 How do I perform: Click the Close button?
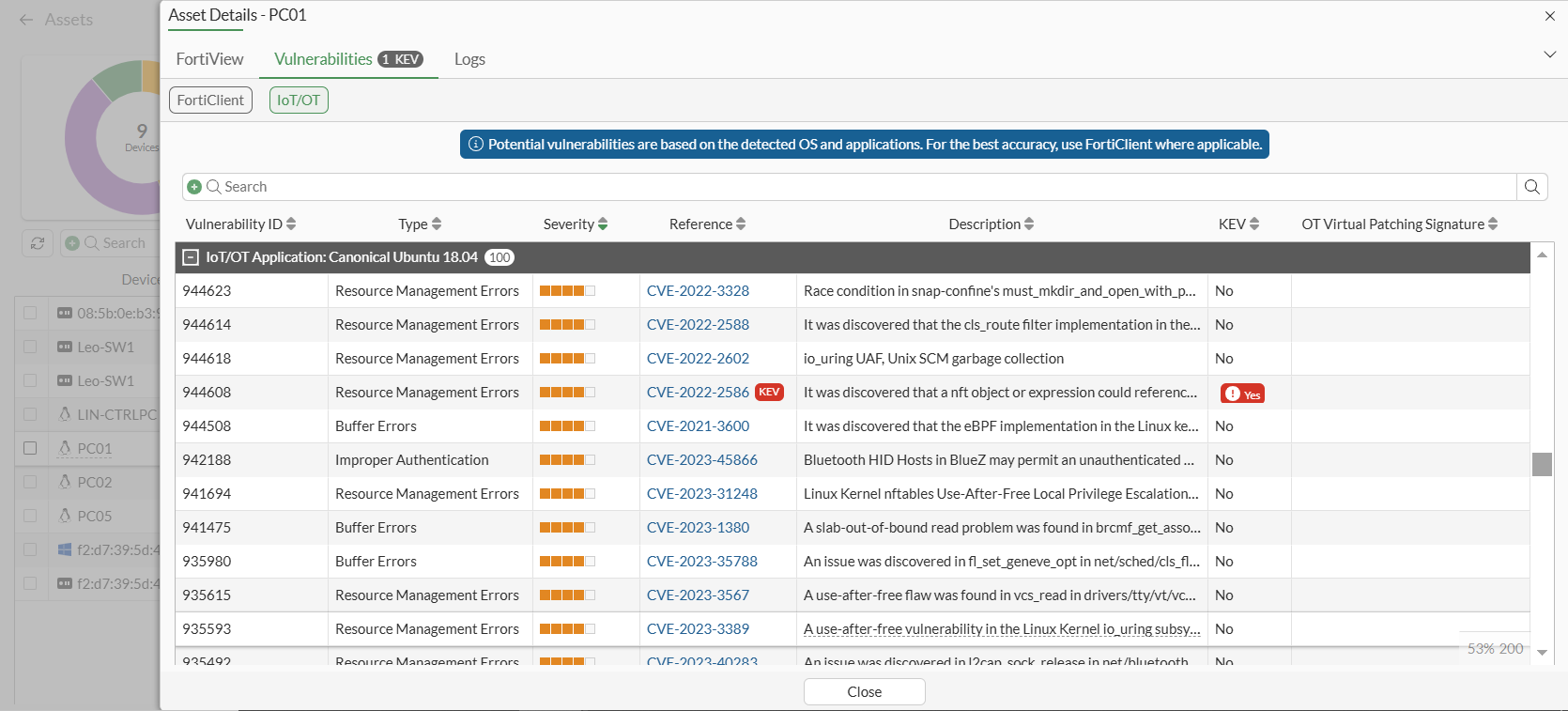click(864, 692)
